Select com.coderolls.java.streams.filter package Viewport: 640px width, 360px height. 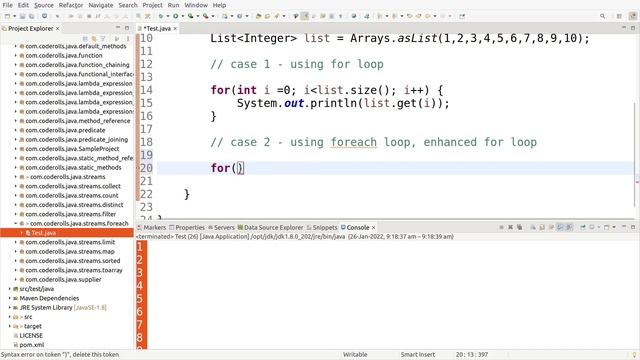click(x=70, y=214)
